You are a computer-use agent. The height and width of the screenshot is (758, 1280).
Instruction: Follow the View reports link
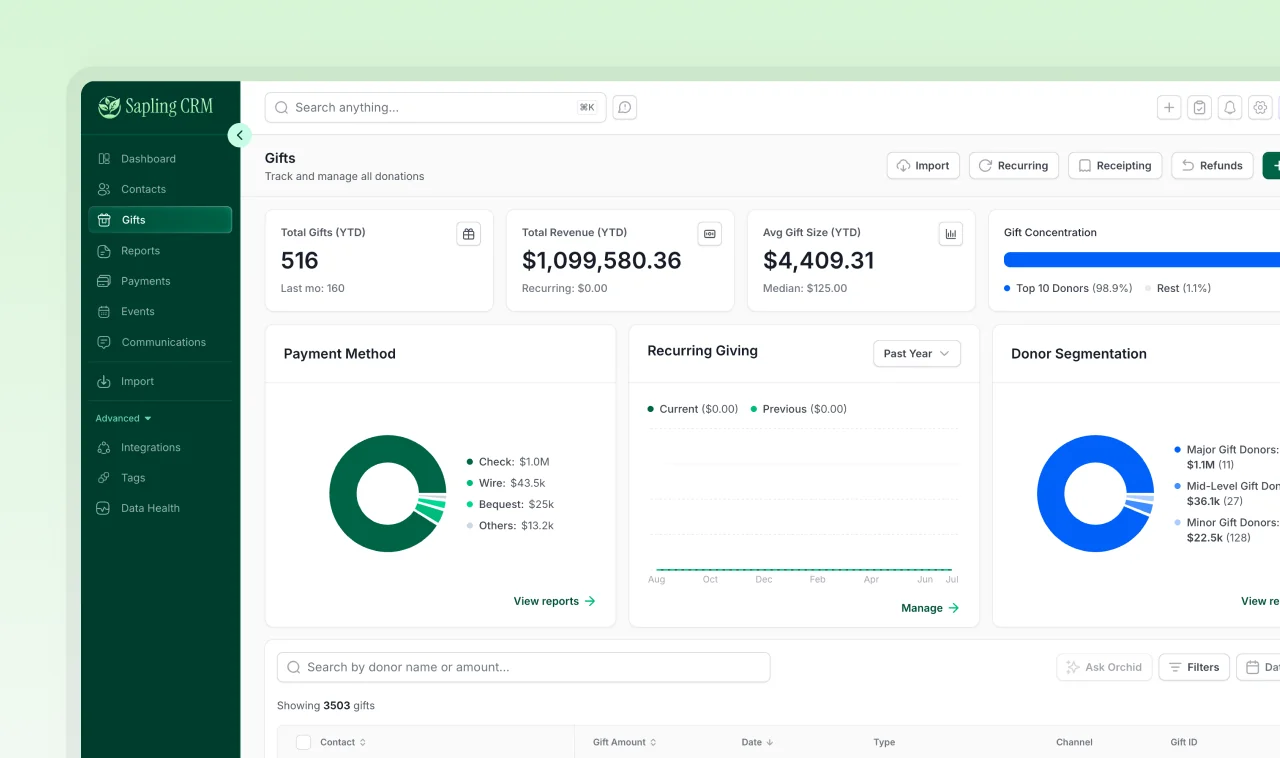[x=554, y=601]
